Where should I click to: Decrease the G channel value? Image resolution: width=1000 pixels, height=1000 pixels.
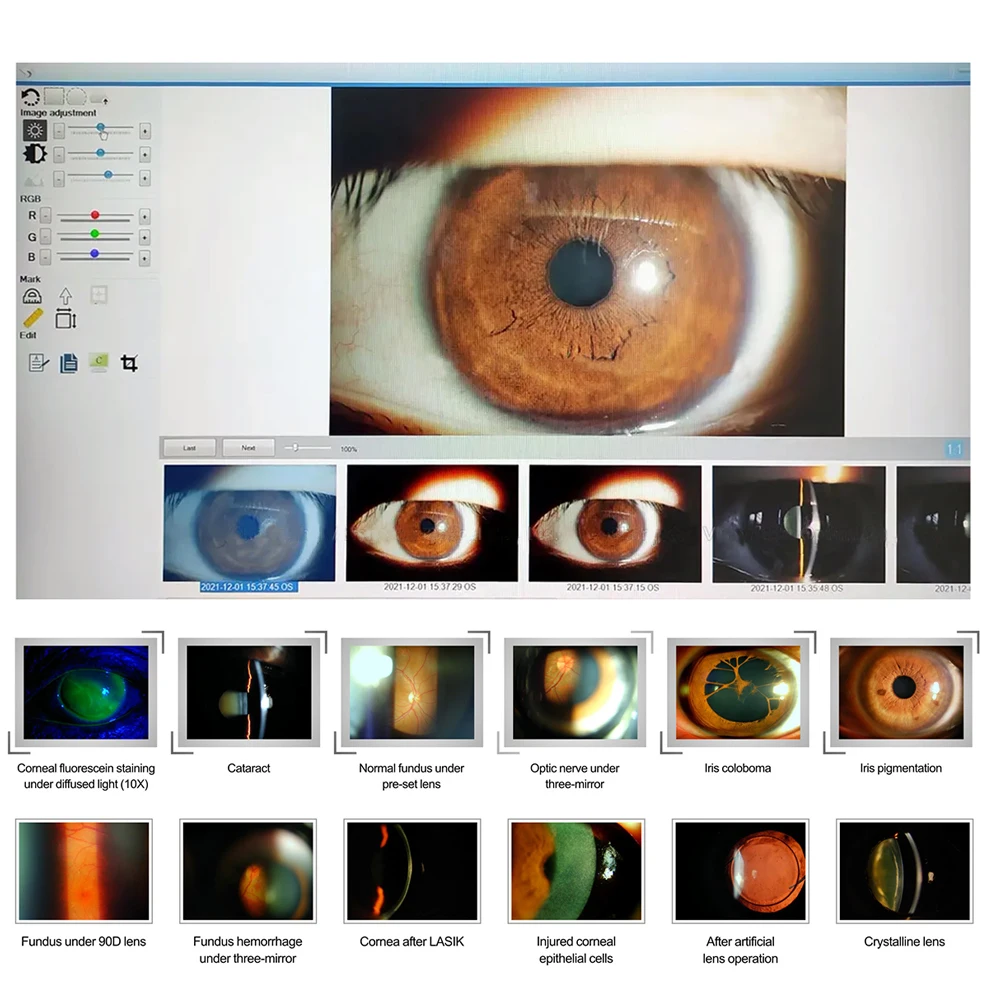tap(45, 237)
